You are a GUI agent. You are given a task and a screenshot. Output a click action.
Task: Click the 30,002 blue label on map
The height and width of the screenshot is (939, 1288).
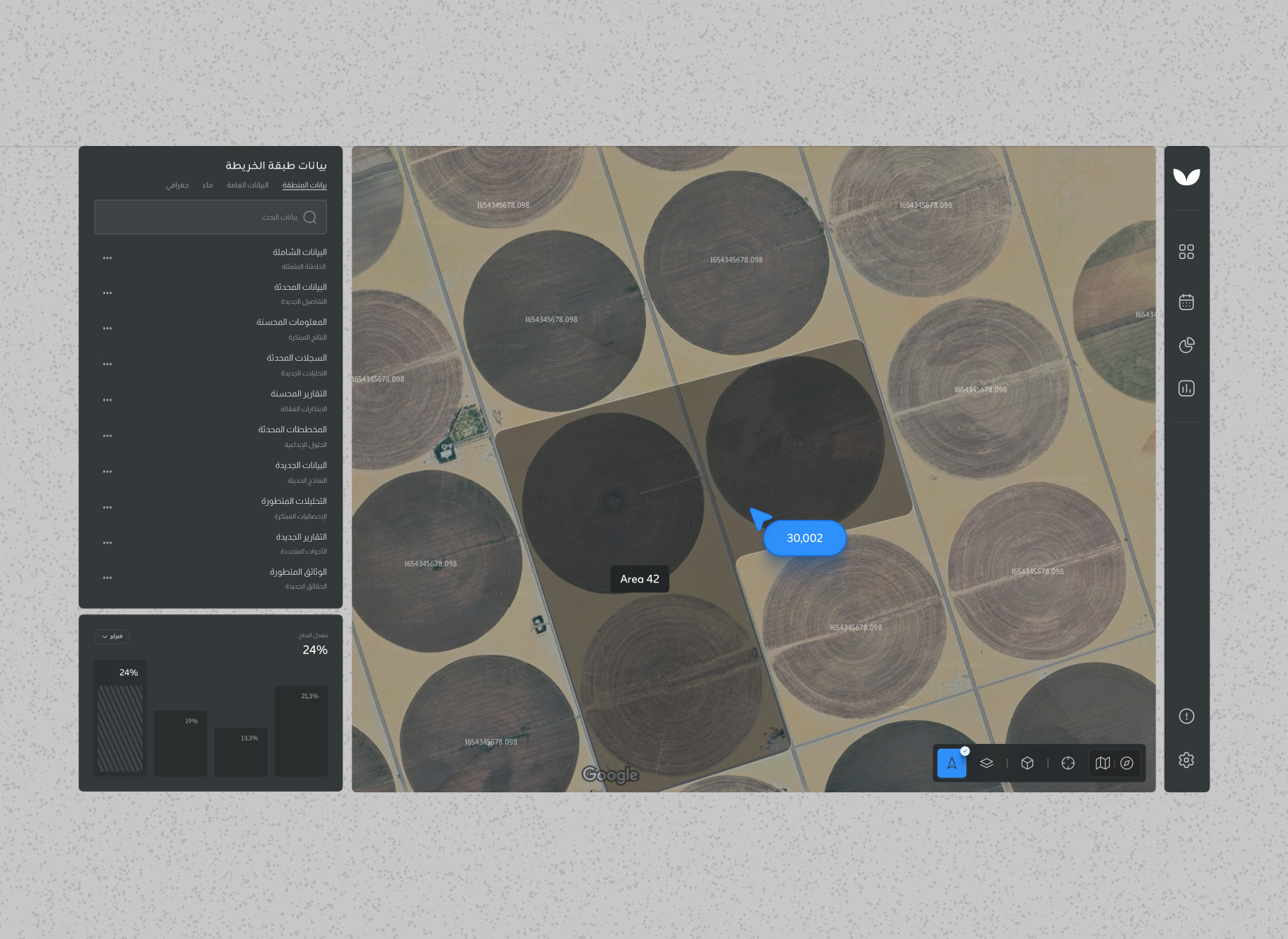(805, 538)
